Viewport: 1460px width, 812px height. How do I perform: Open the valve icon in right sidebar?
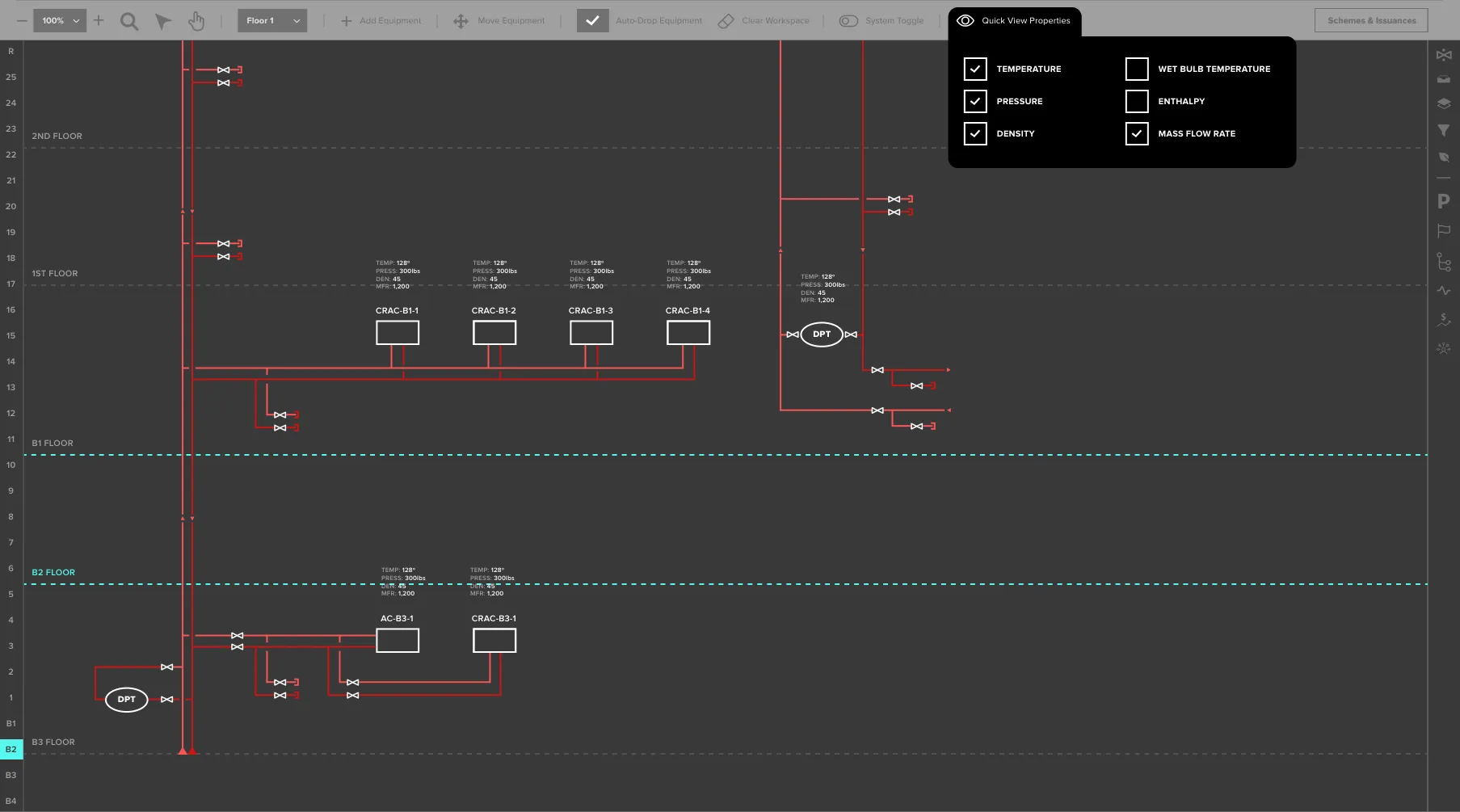[x=1444, y=55]
